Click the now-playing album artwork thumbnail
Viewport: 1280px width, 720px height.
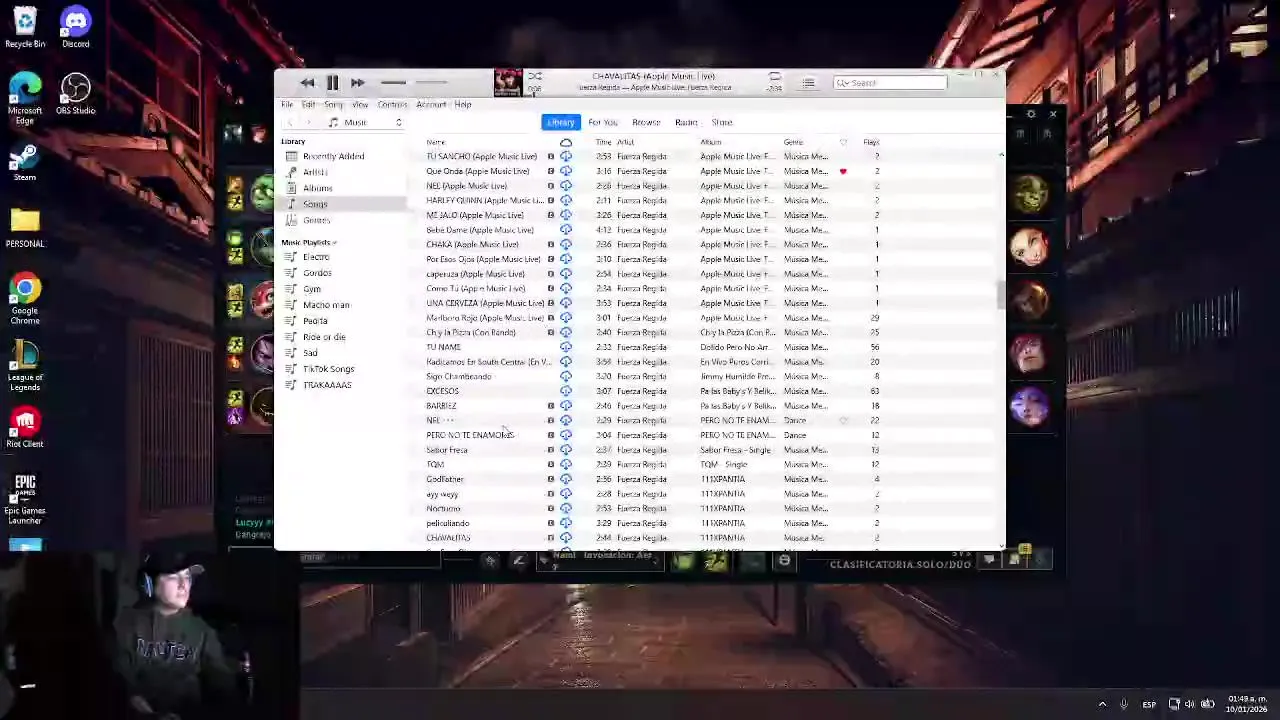tap(508, 83)
